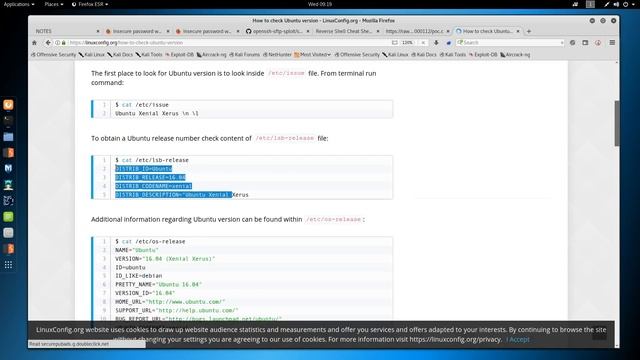Click the SUPPORT_URL help.ubuntu.com line

click(177, 311)
